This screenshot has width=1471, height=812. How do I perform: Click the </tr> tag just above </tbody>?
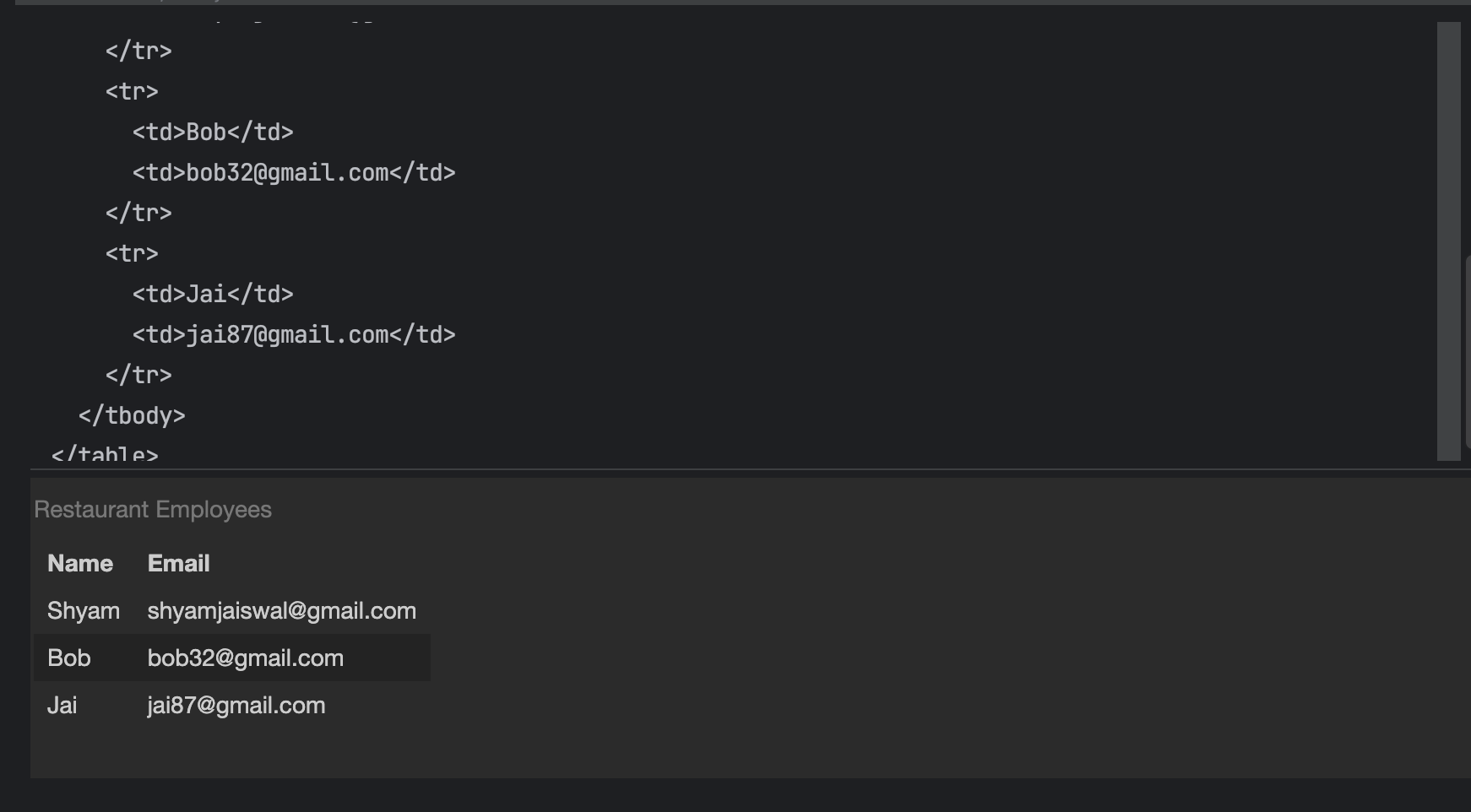coord(138,375)
